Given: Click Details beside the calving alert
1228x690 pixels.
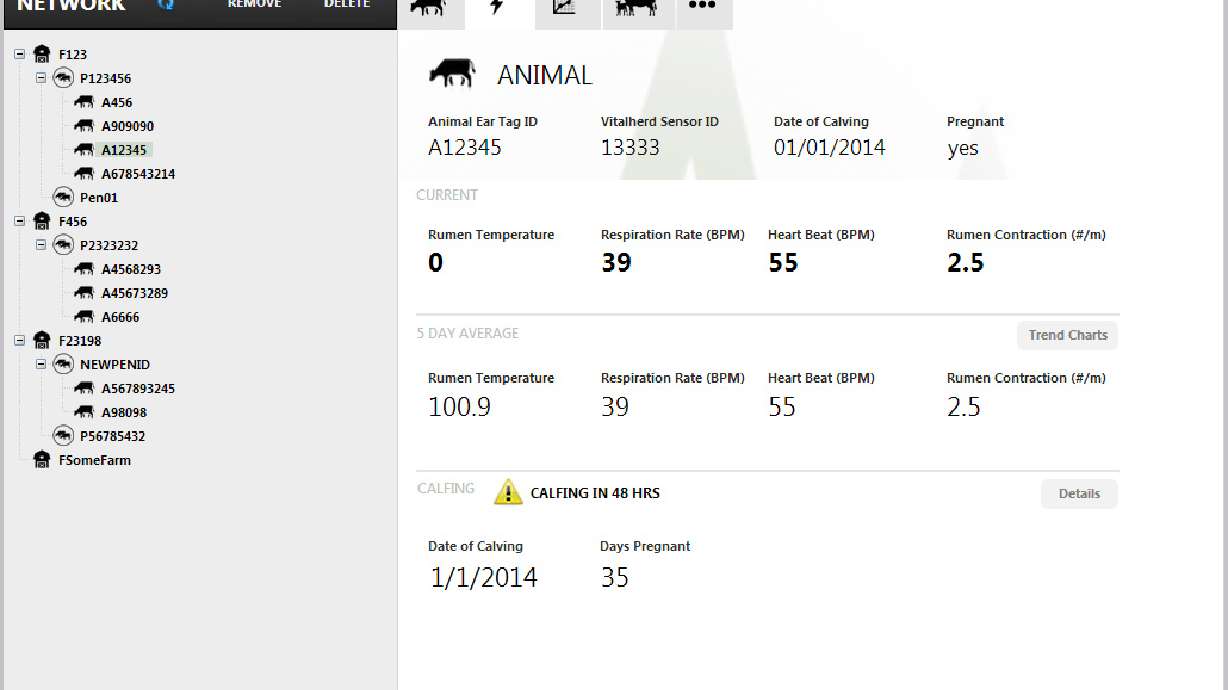Looking at the screenshot, I should pos(1079,493).
